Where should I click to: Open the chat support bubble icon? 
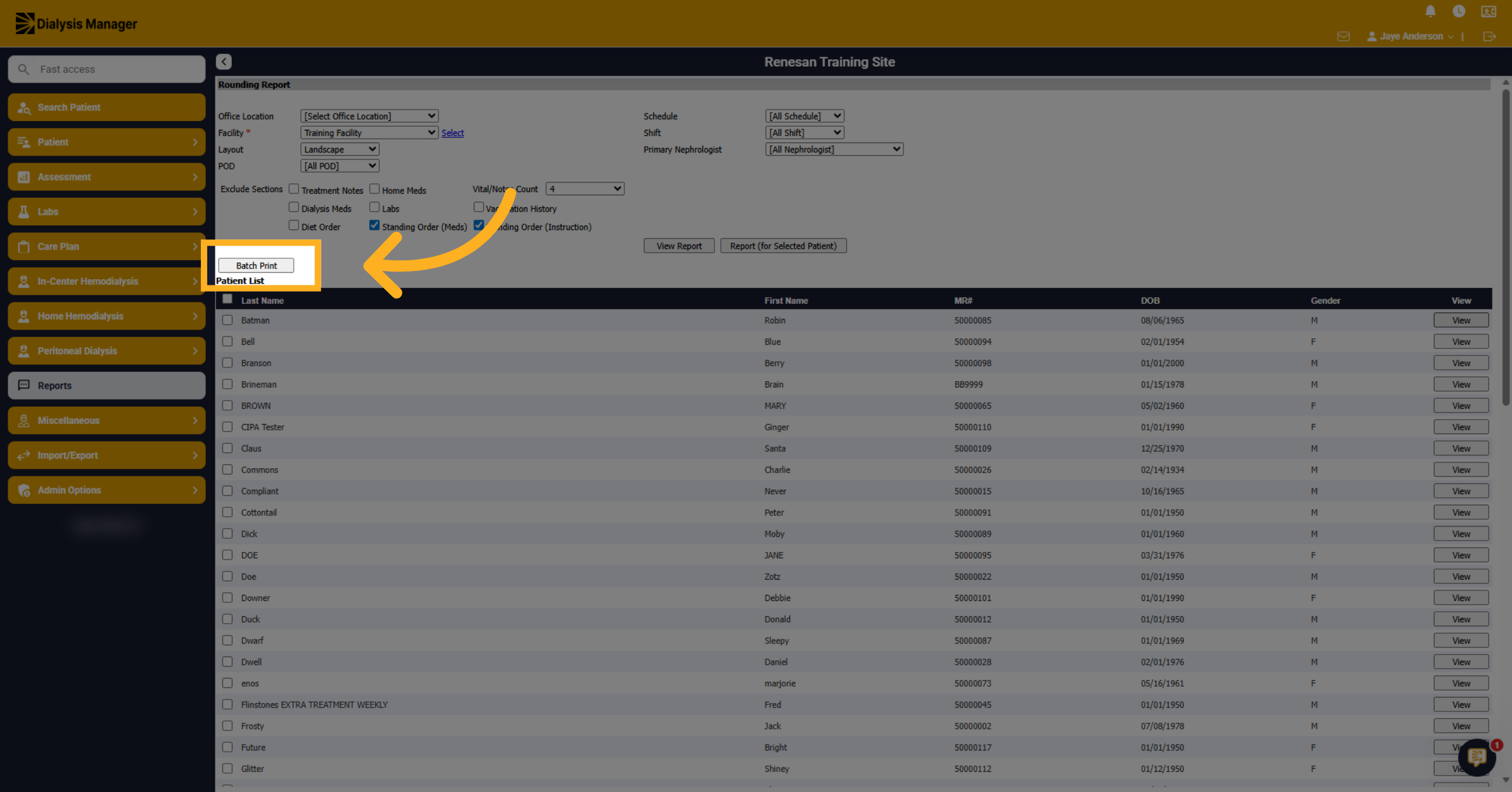click(x=1477, y=757)
